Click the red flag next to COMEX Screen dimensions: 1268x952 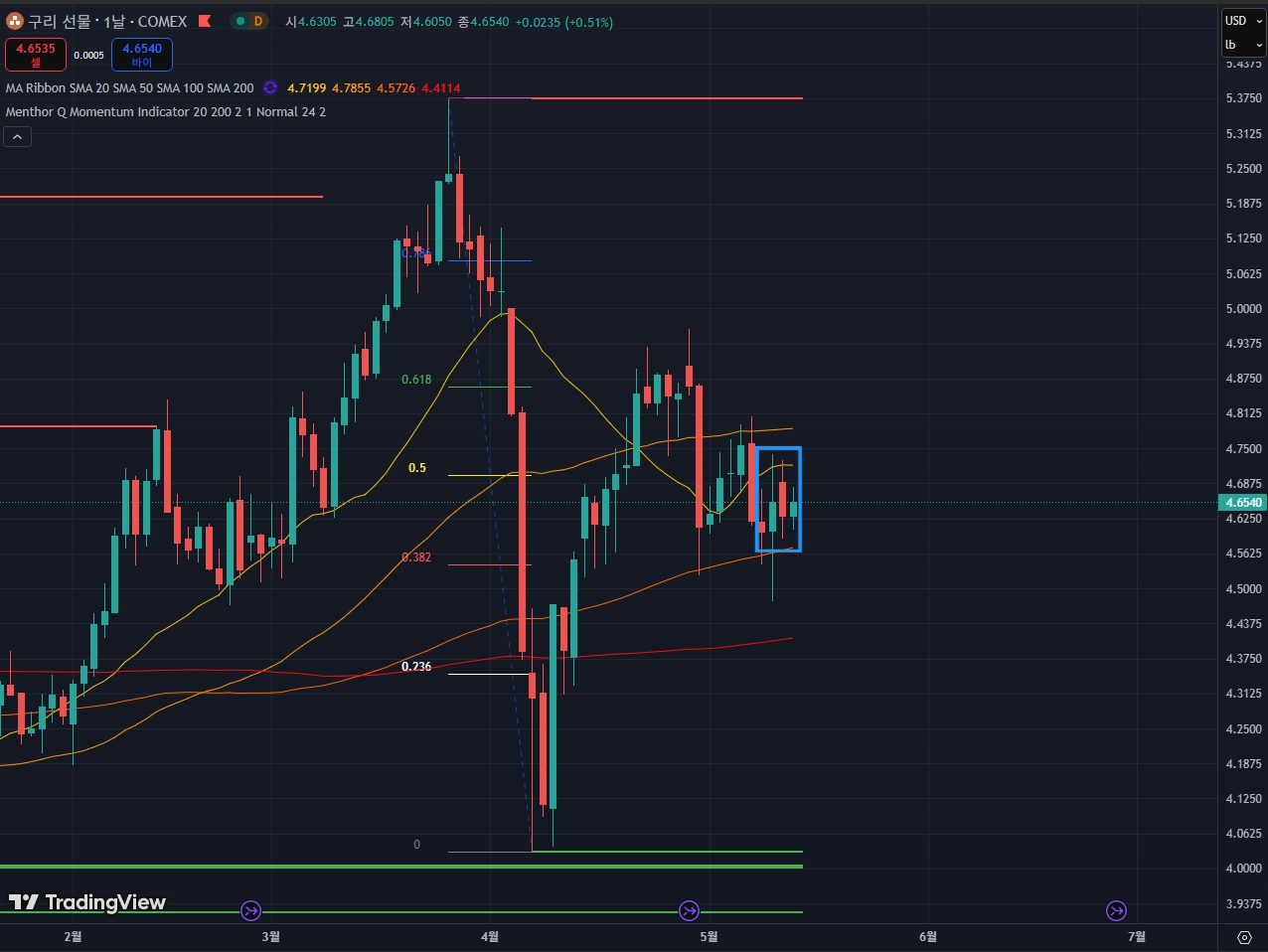tap(205, 21)
